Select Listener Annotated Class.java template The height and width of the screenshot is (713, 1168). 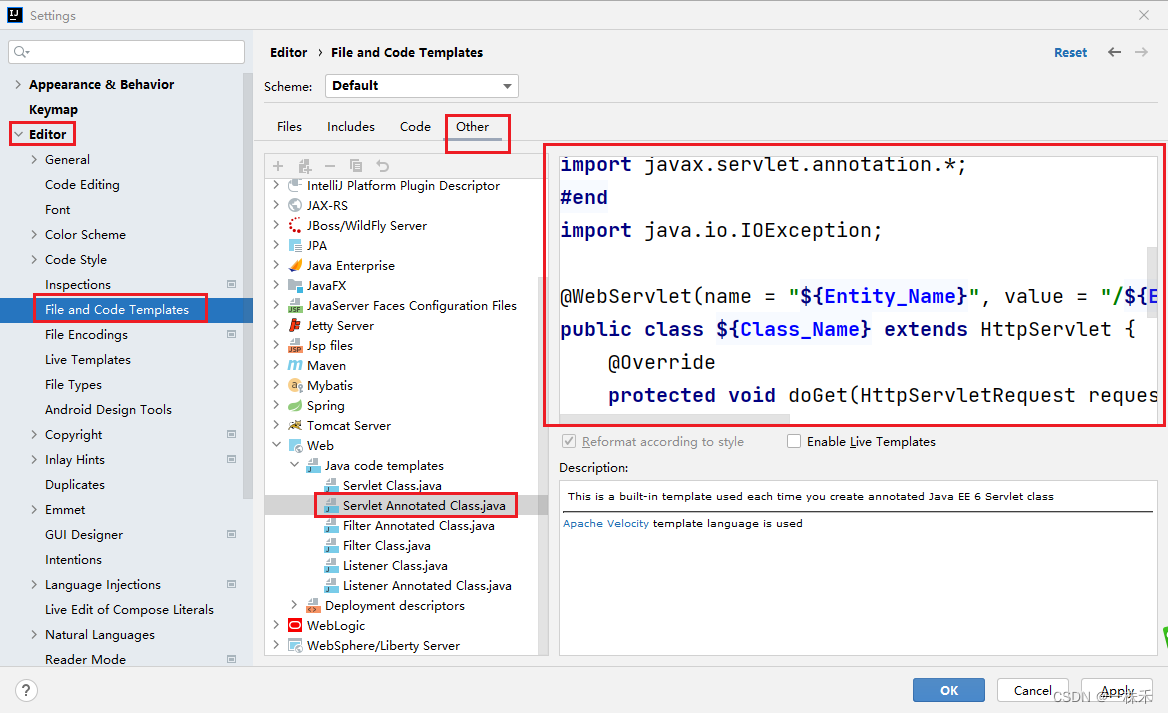(x=427, y=586)
